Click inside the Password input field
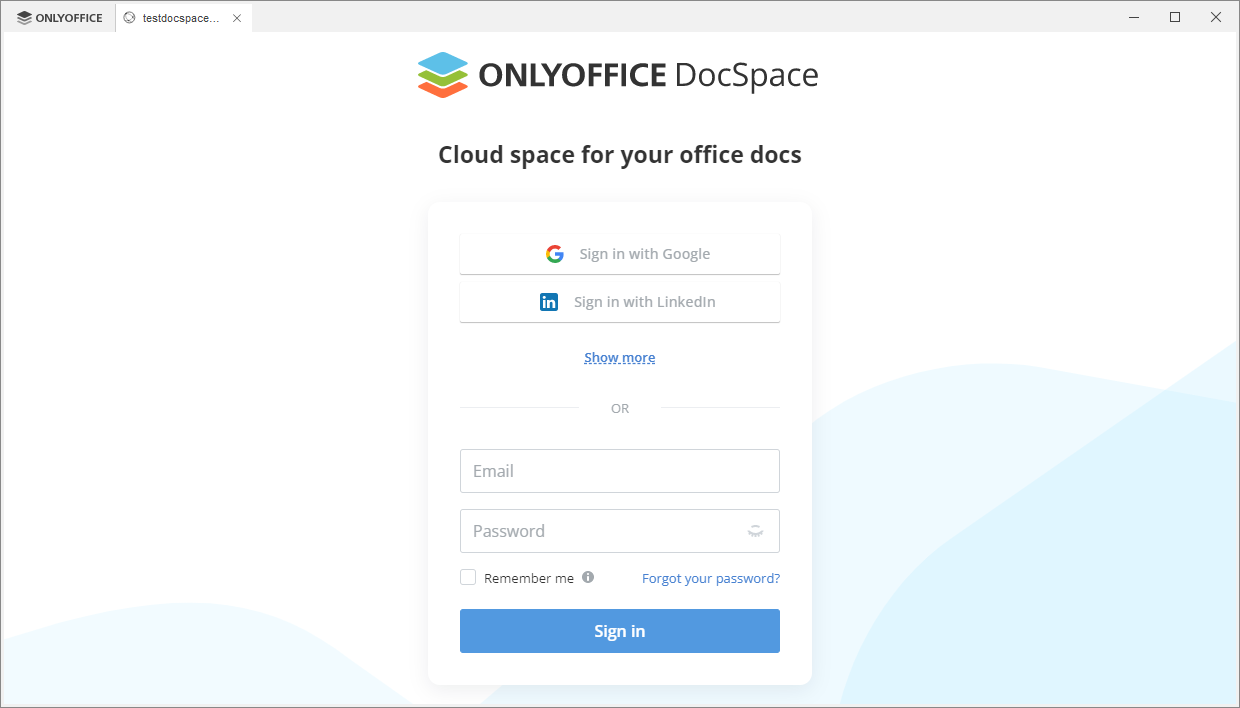The height and width of the screenshot is (708, 1240). click(600, 531)
